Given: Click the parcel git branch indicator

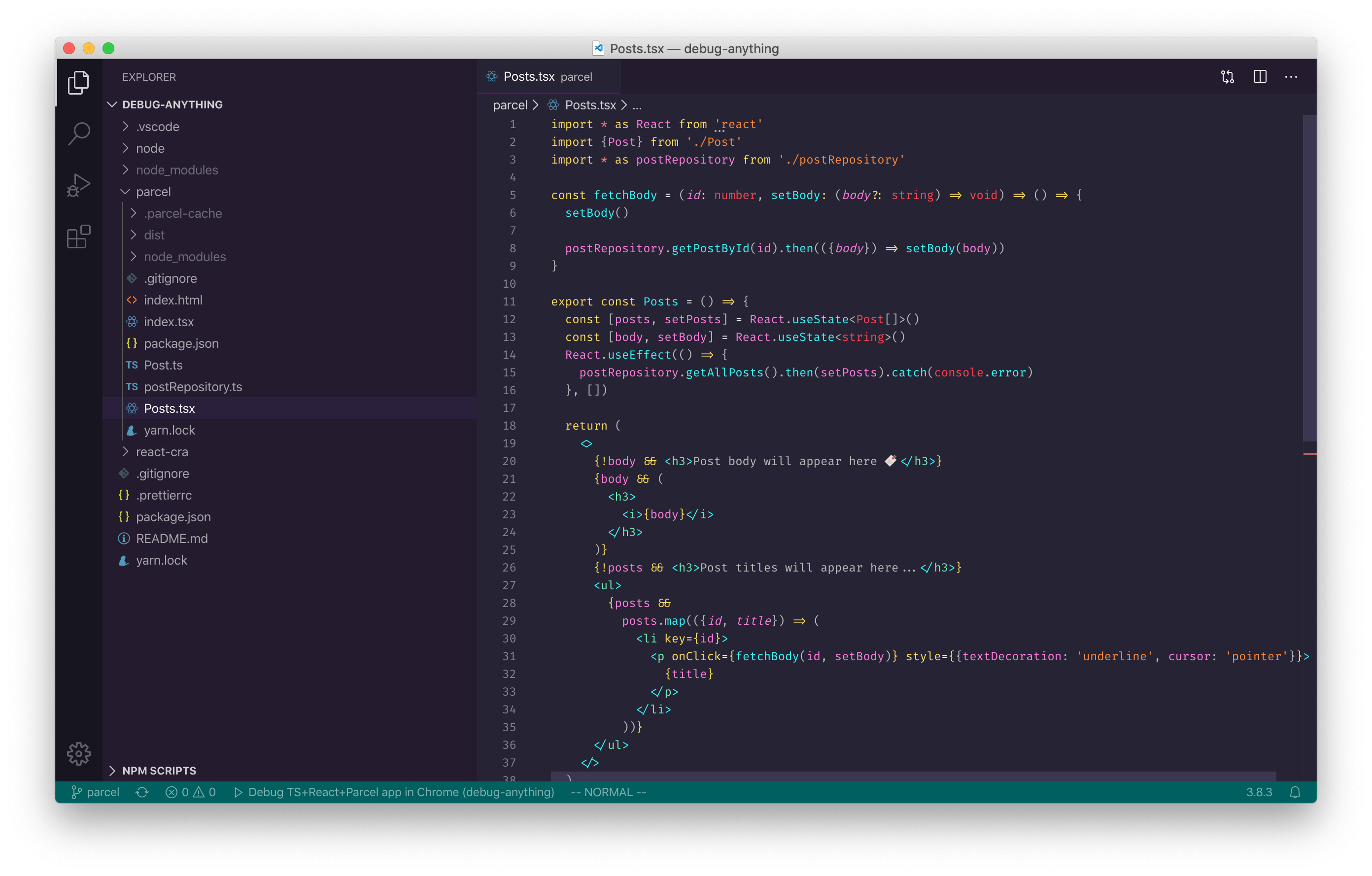Looking at the screenshot, I should pos(95,792).
